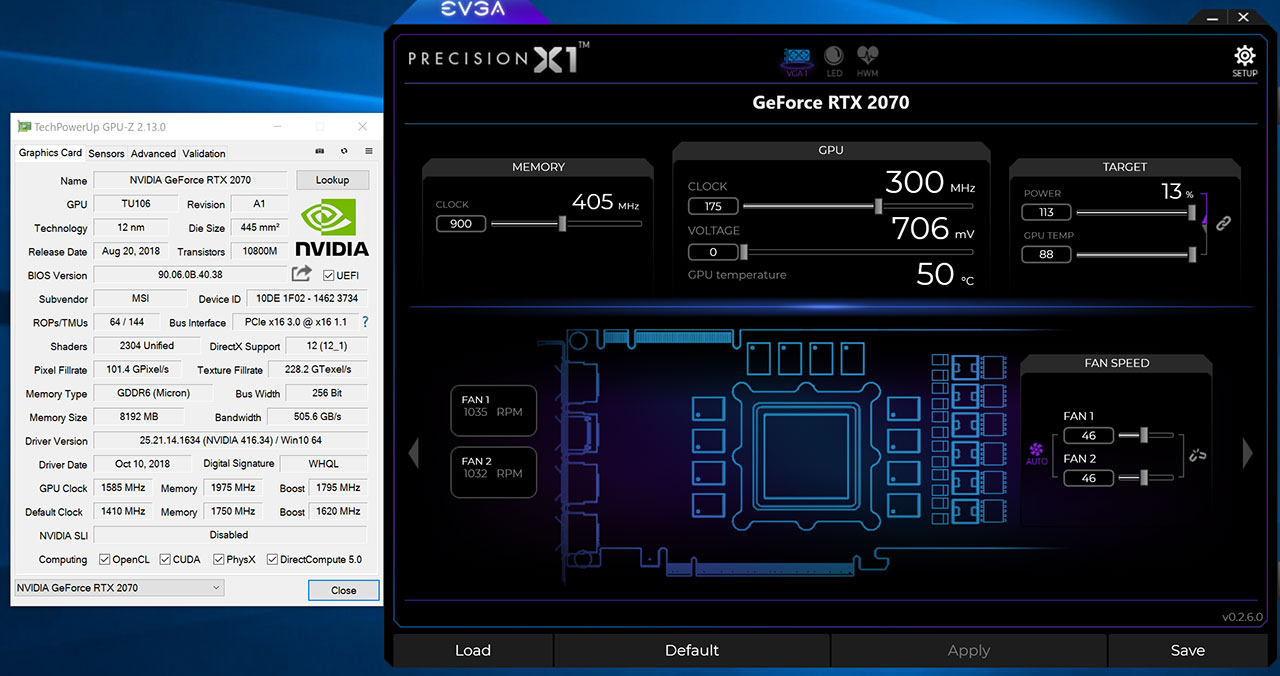Click the NVIDIA logo in GPU-Z
Image resolution: width=1280 pixels, height=676 pixels.
coord(332,228)
